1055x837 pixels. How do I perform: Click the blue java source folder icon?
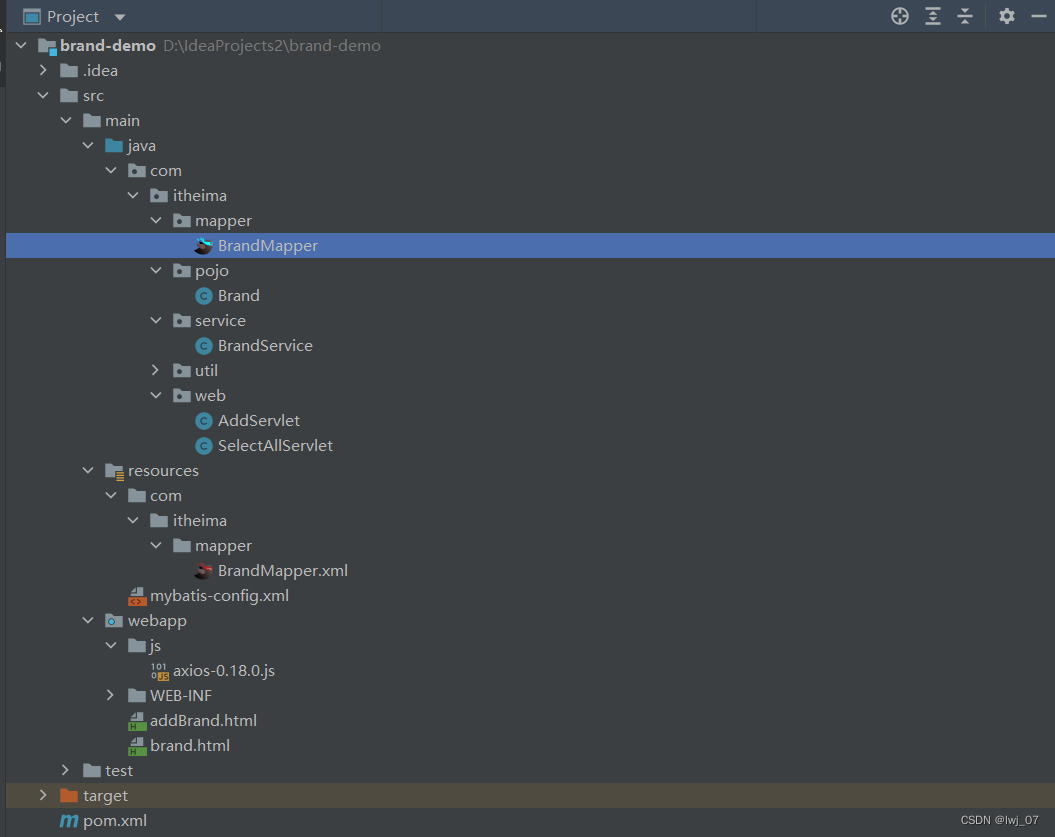tap(114, 145)
